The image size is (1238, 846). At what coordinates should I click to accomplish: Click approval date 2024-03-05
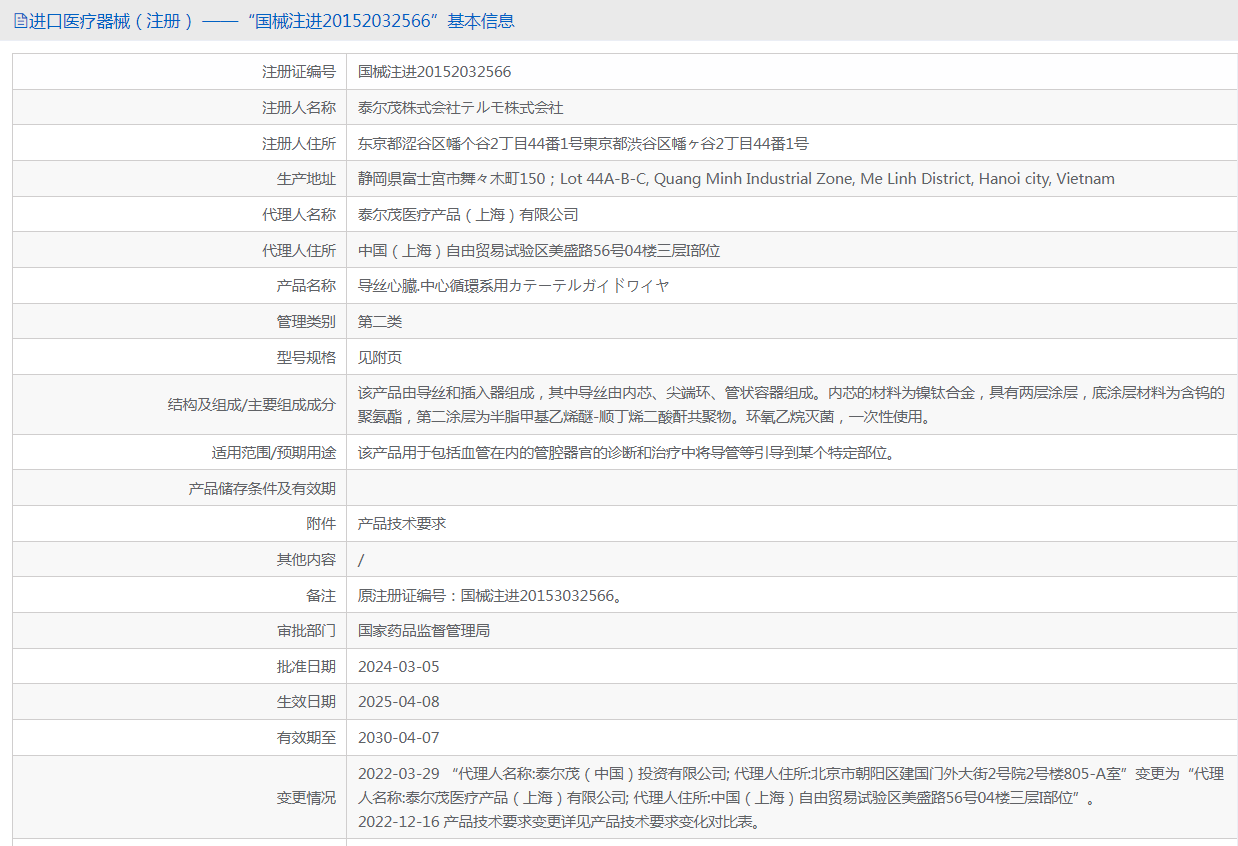tap(399, 667)
